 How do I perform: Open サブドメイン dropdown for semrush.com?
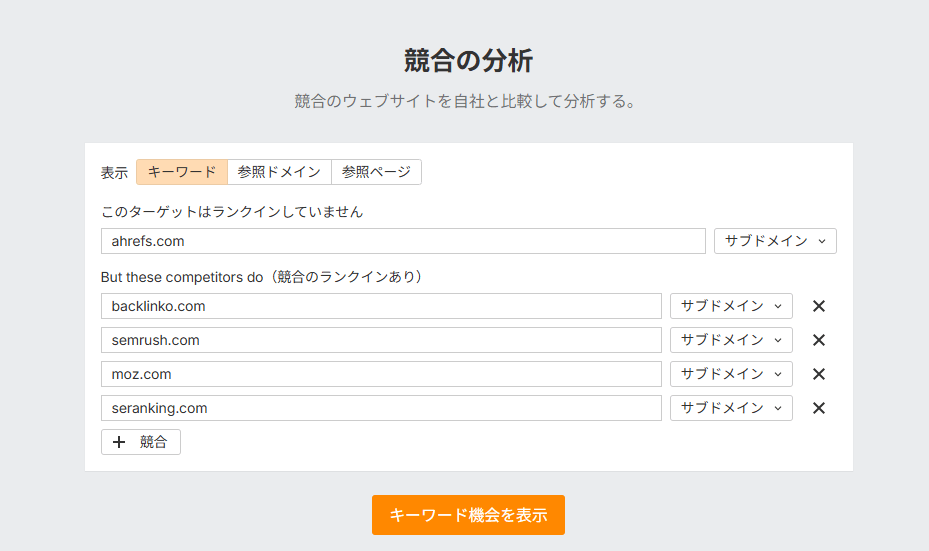[731, 340]
